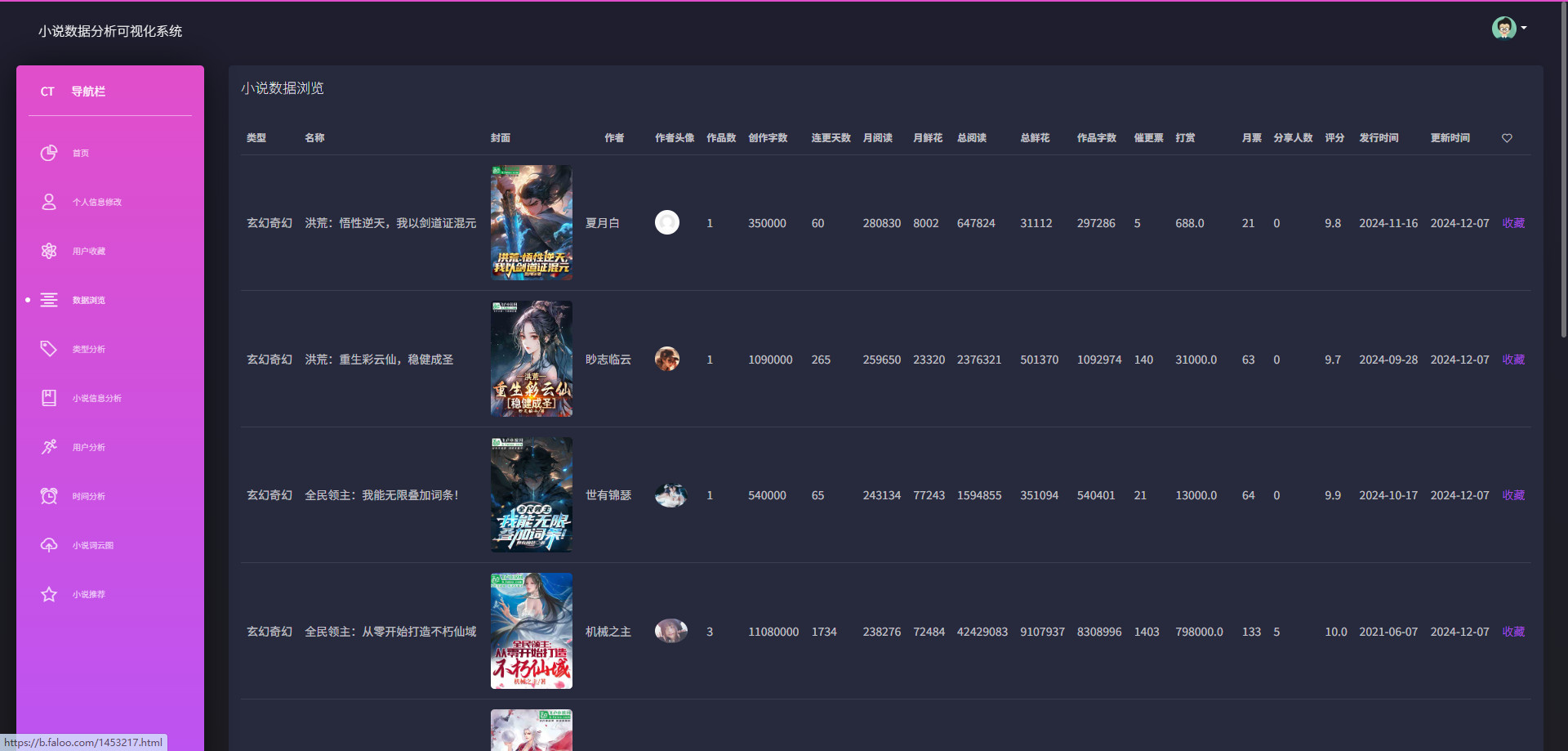Click the 评分 column header
The image size is (1568, 751).
[1334, 138]
